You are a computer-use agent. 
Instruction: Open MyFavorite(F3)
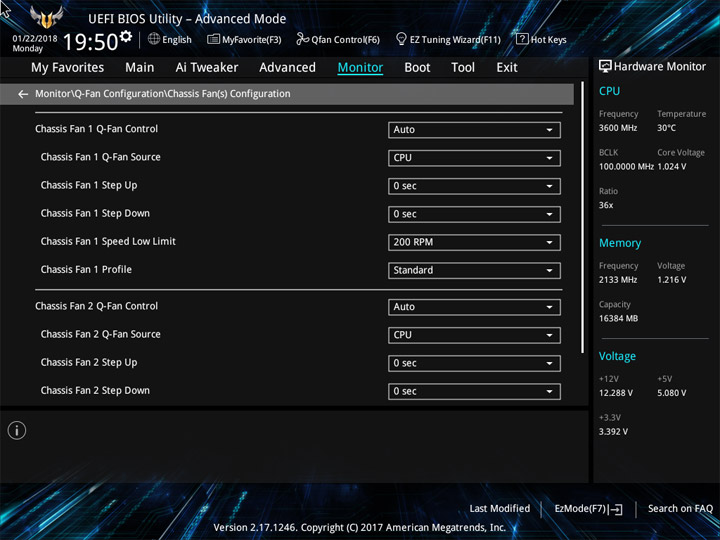pos(244,39)
